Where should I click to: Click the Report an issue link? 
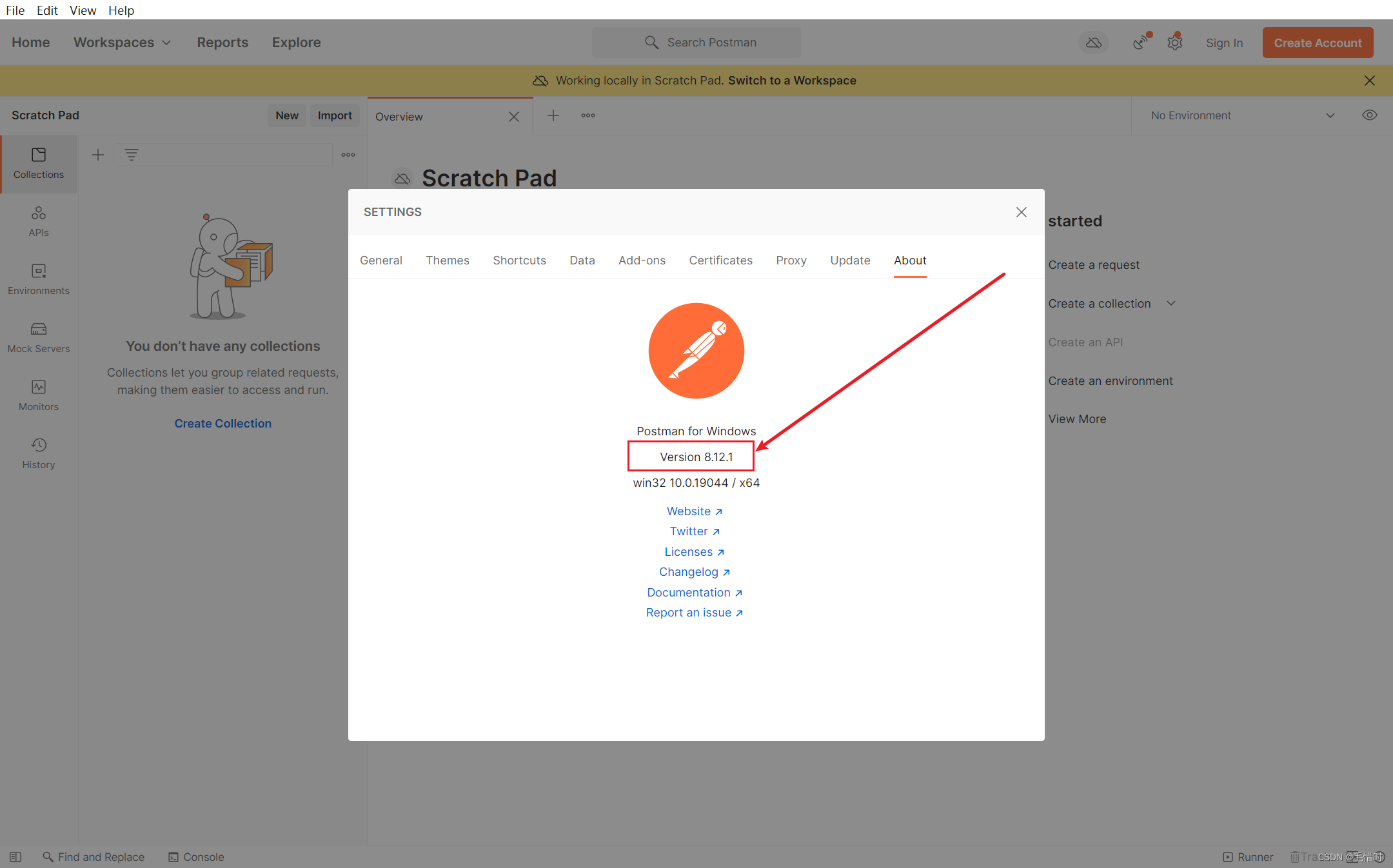click(x=695, y=613)
